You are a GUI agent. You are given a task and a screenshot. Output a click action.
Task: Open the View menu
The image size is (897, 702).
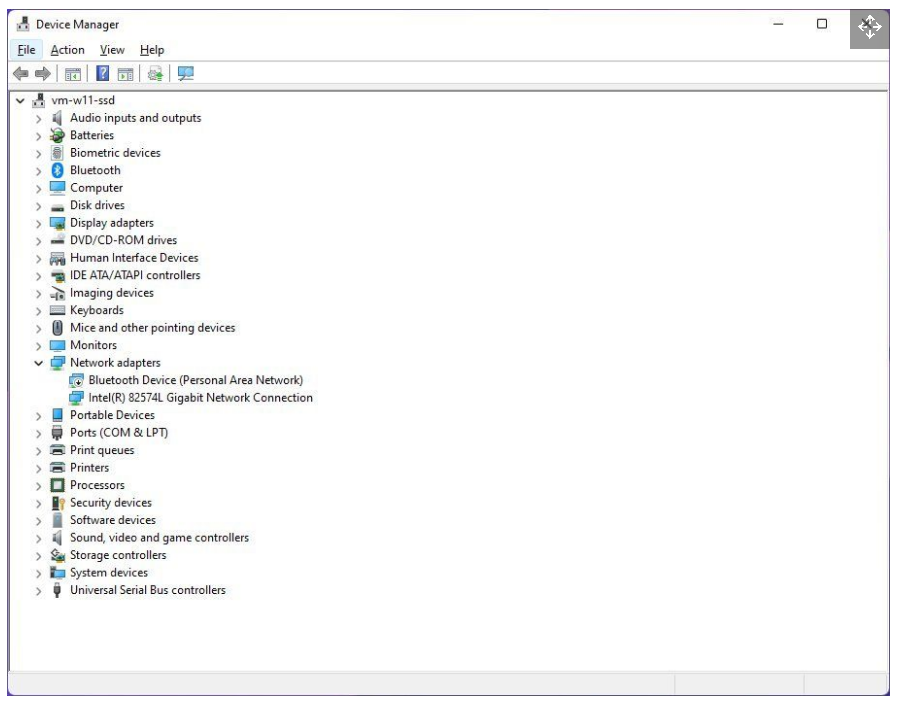pyautogui.click(x=112, y=50)
